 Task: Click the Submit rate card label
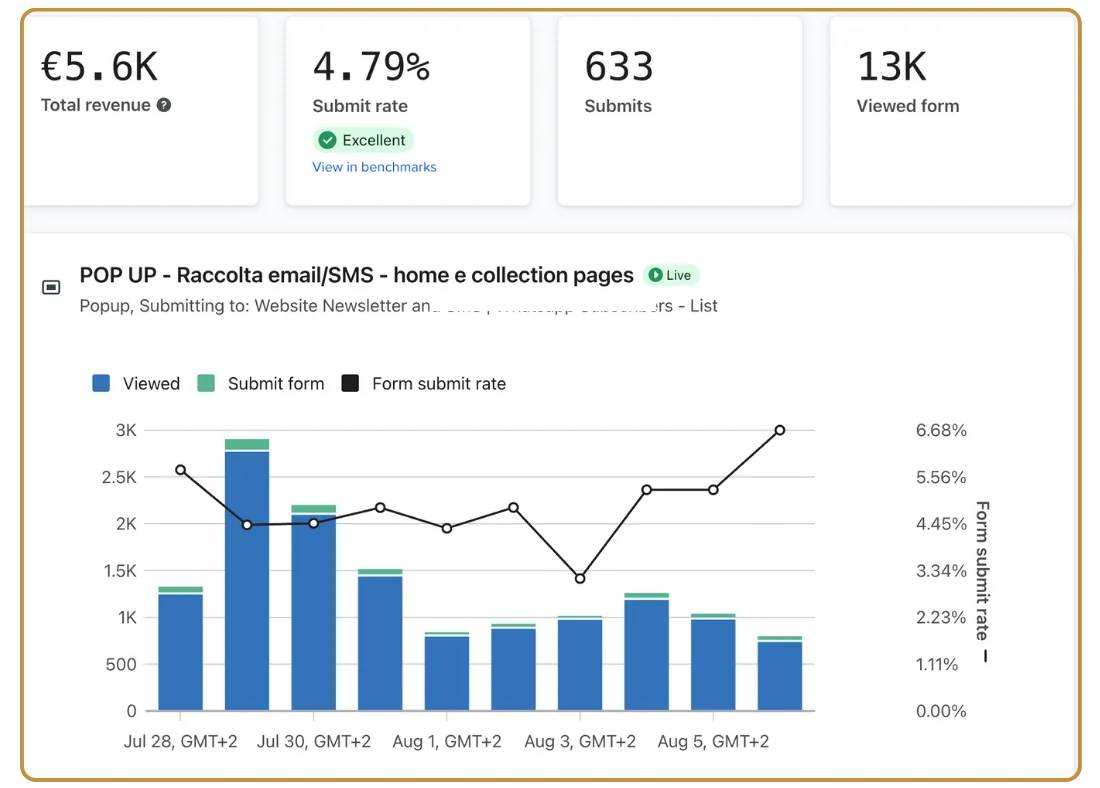tap(360, 106)
